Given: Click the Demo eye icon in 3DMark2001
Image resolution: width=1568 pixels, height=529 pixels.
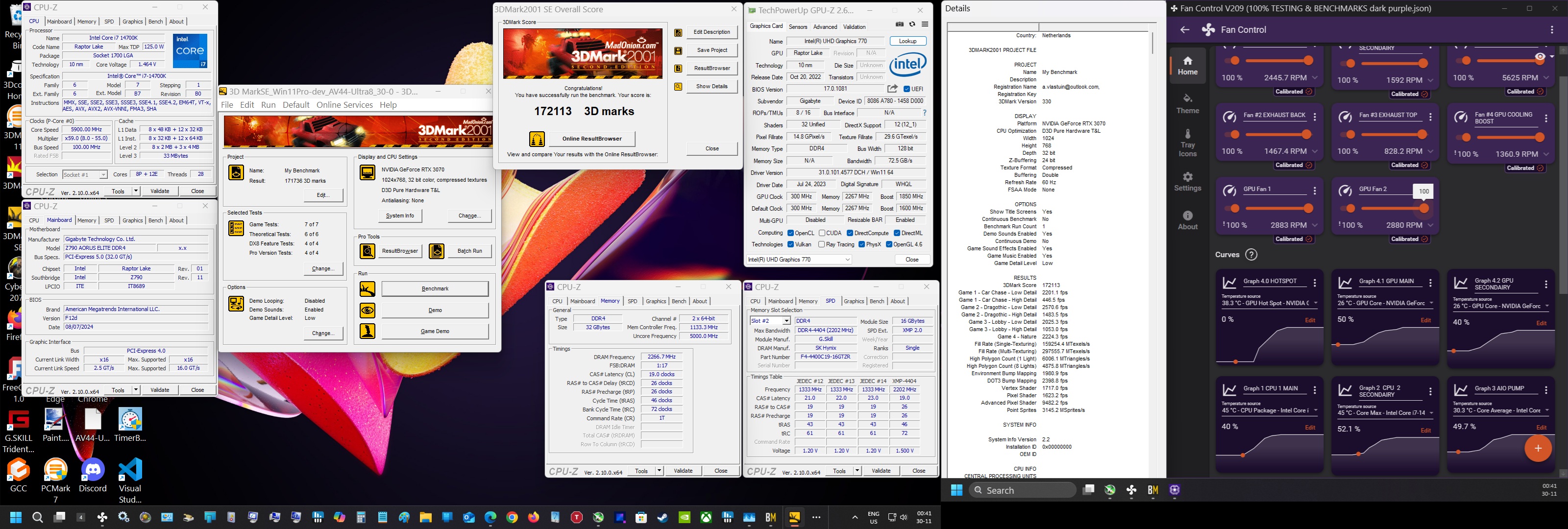Looking at the screenshot, I should point(367,311).
